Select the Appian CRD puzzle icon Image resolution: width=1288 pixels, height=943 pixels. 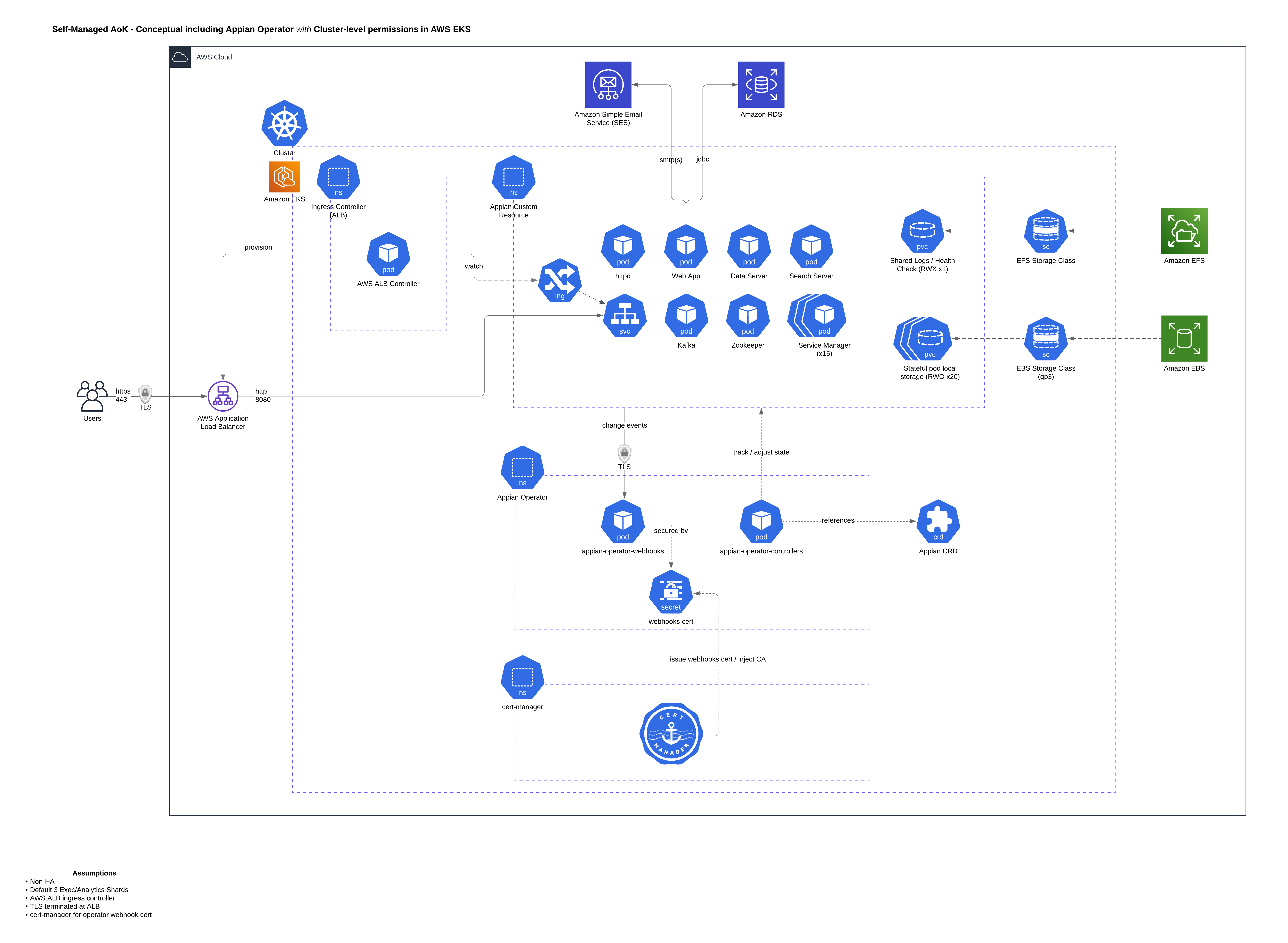938,522
